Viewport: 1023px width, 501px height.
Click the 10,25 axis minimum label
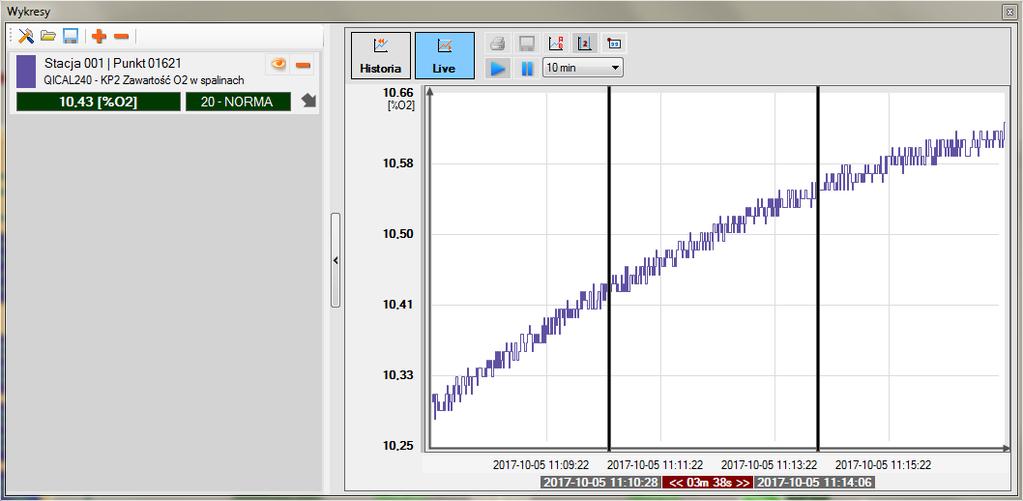(x=398, y=446)
